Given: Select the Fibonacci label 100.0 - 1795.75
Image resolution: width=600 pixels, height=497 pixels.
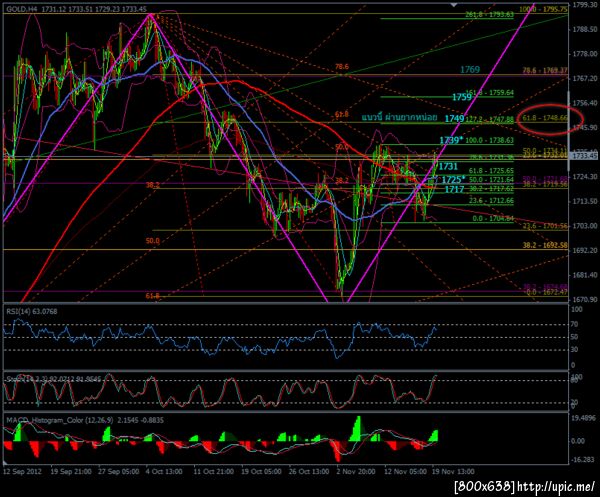Looking at the screenshot, I should click(543, 9).
